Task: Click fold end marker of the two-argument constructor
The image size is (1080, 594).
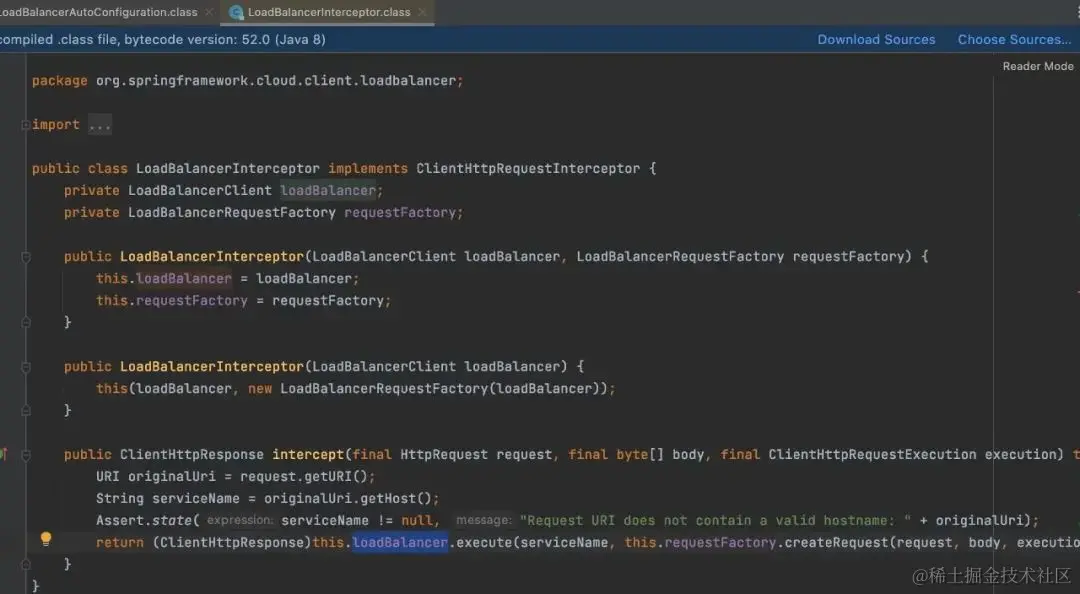Action: point(25,322)
